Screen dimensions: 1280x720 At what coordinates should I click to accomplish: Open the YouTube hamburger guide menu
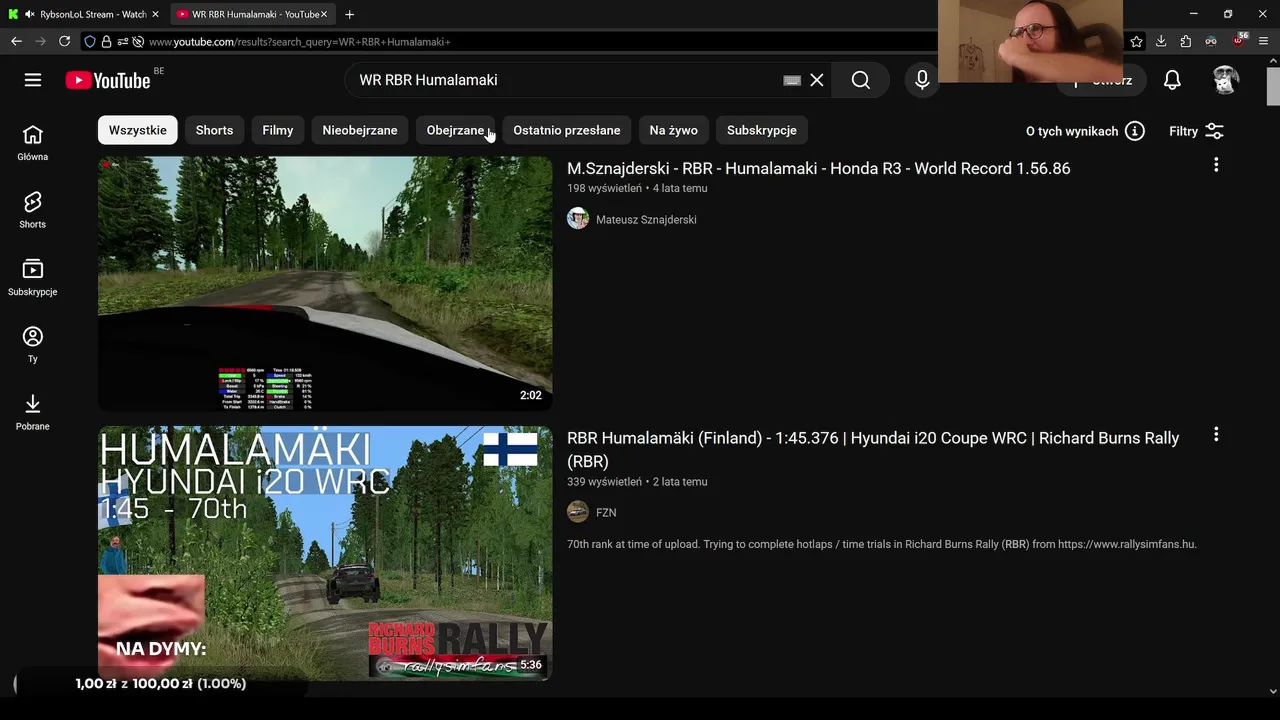33,80
